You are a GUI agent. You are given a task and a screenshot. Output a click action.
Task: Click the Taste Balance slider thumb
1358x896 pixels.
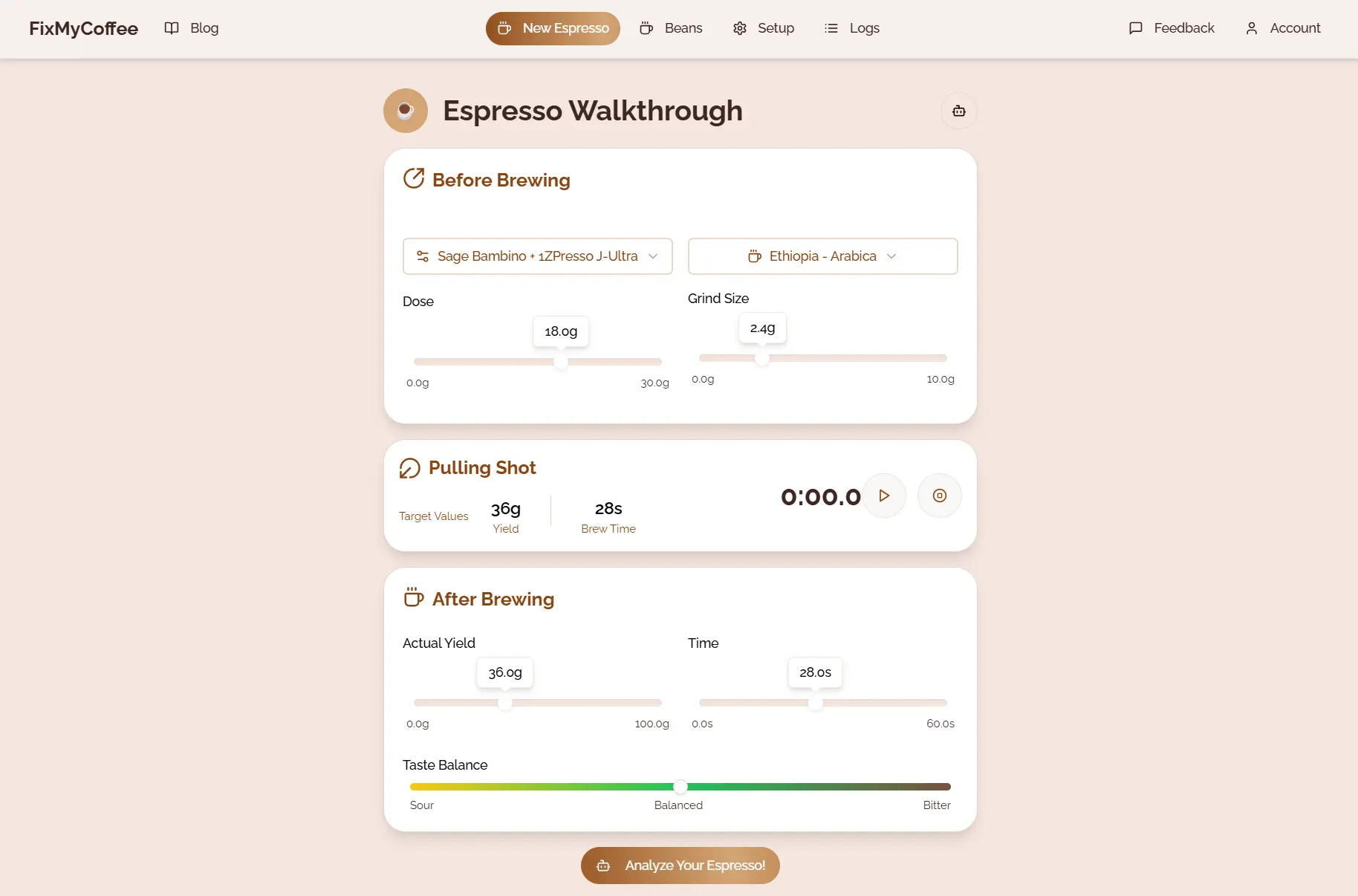pyautogui.click(x=680, y=787)
